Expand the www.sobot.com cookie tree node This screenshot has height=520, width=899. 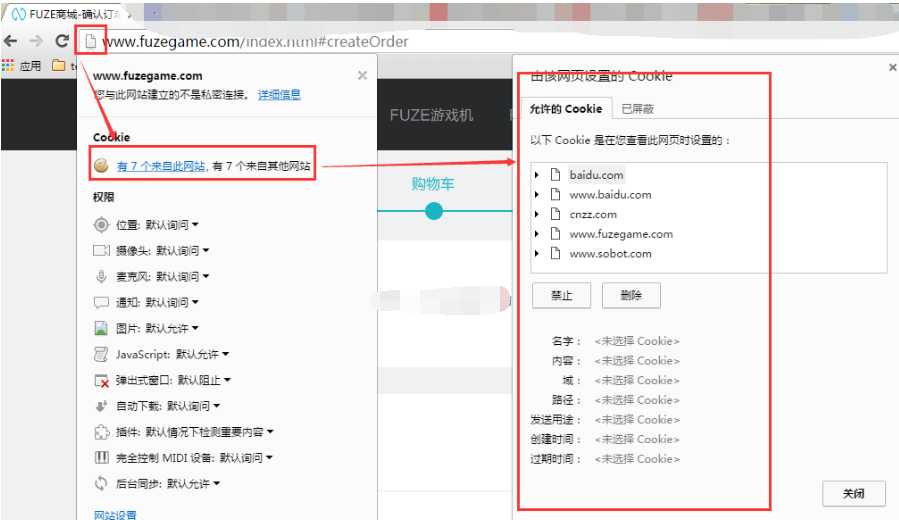pos(537,253)
